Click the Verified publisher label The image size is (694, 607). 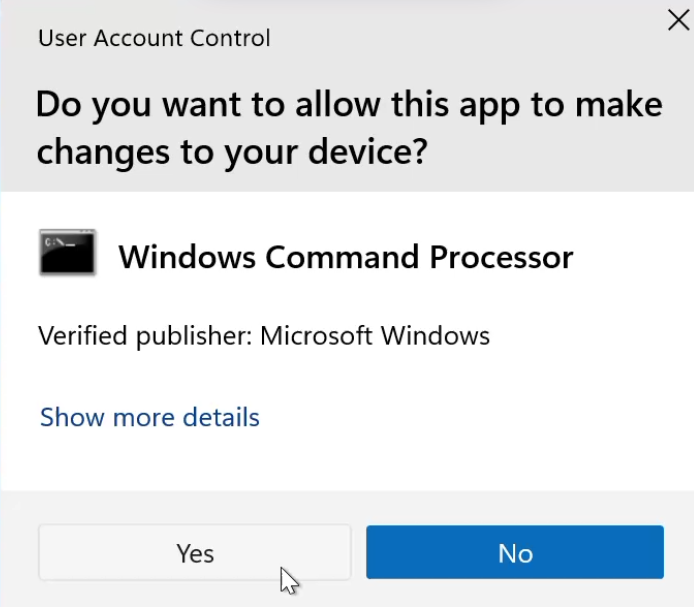pos(145,335)
